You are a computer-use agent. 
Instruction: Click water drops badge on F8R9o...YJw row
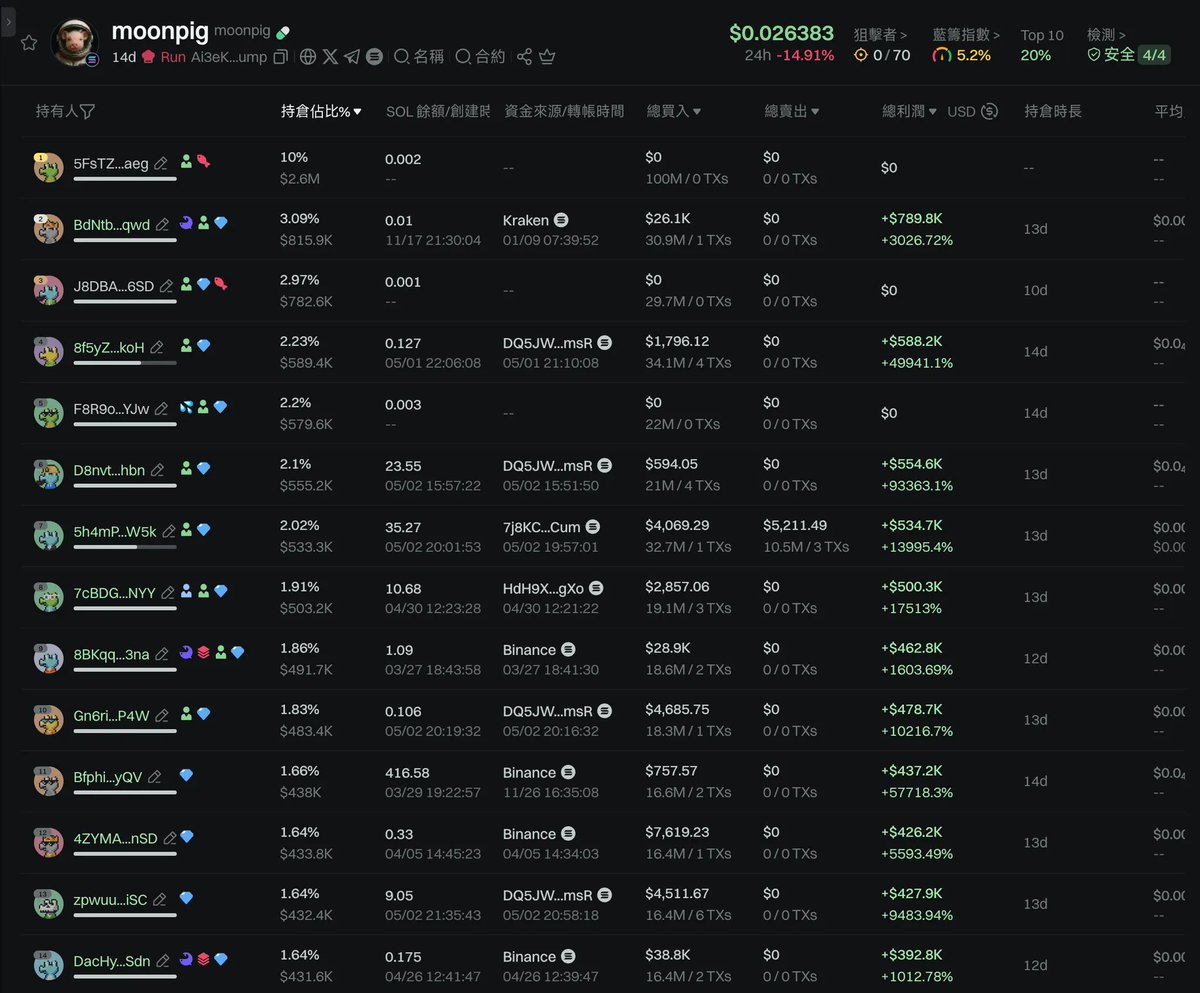pyautogui.click(x=187, y=407)
